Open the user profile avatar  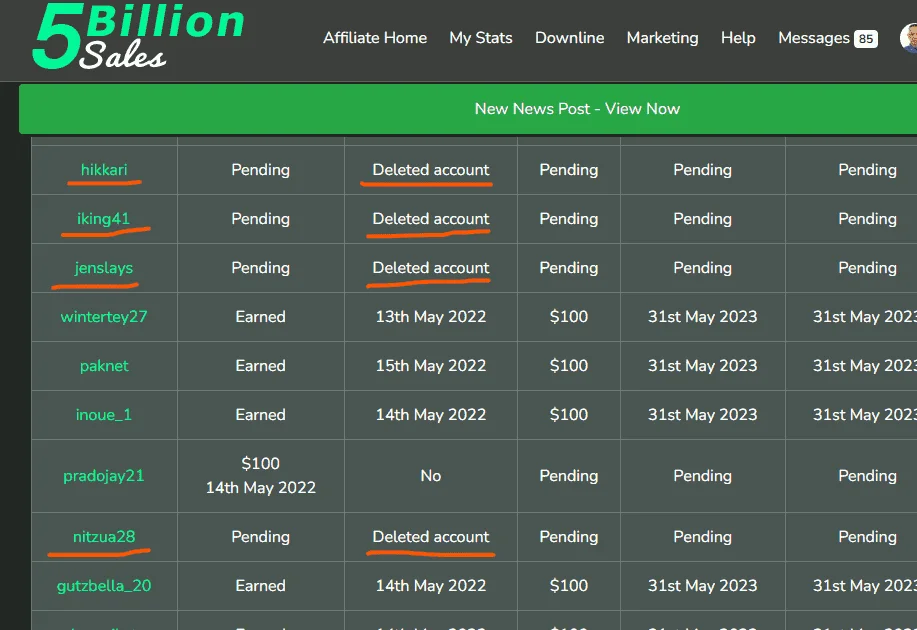click(908, 38)
